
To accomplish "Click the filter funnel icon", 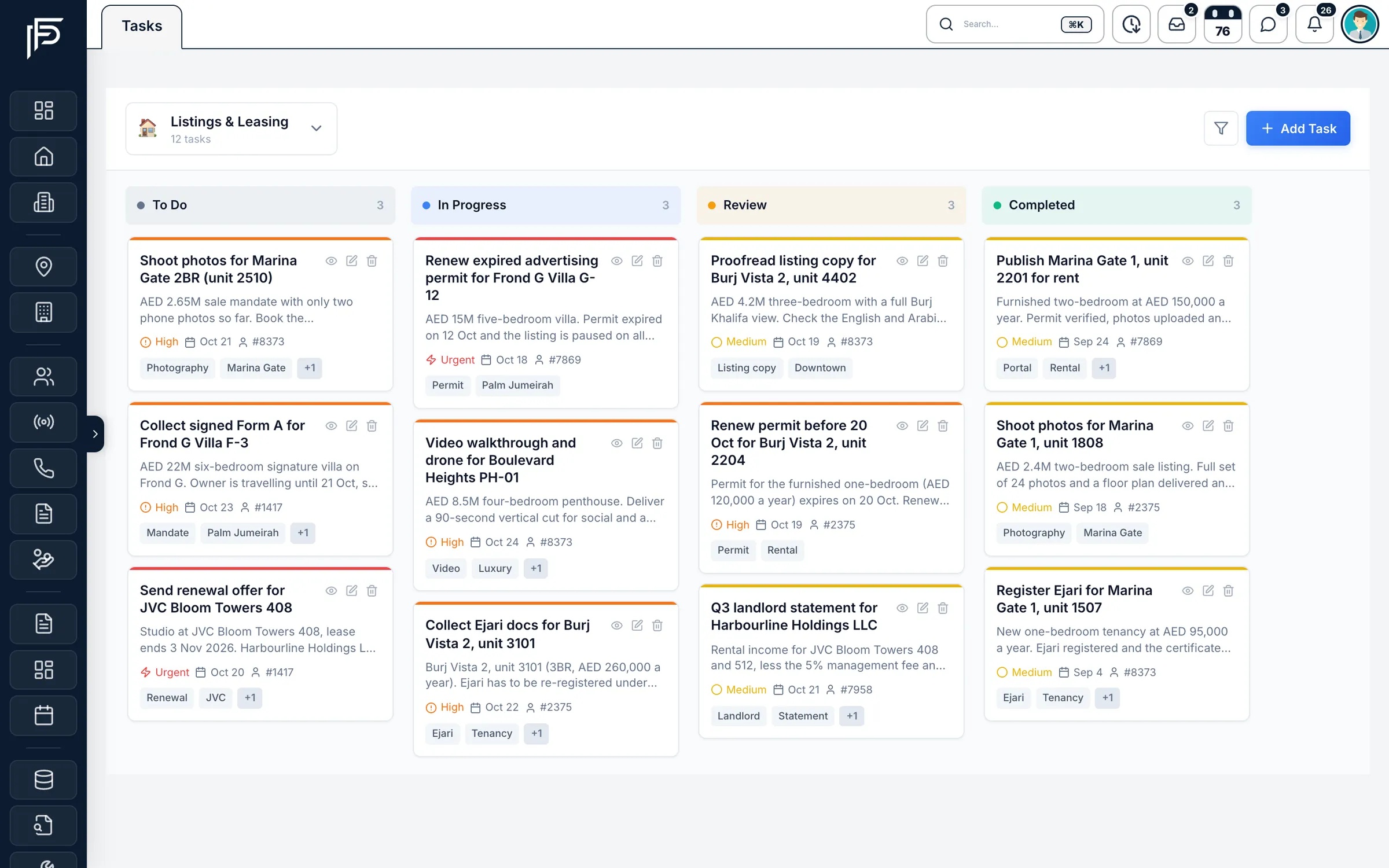I will click(x=1221, y=128).
